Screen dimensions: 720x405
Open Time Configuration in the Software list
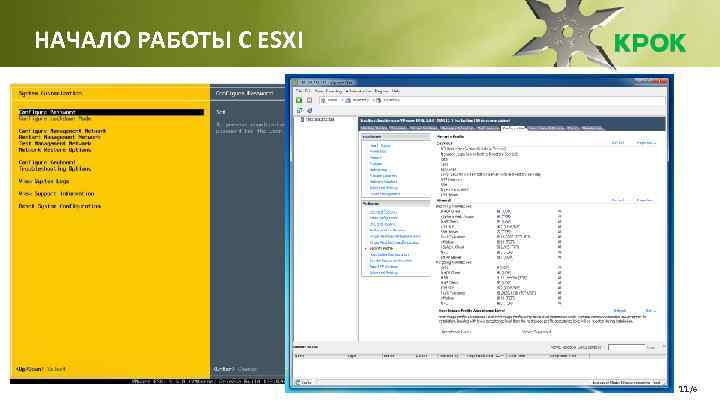[x=383, y=218]
